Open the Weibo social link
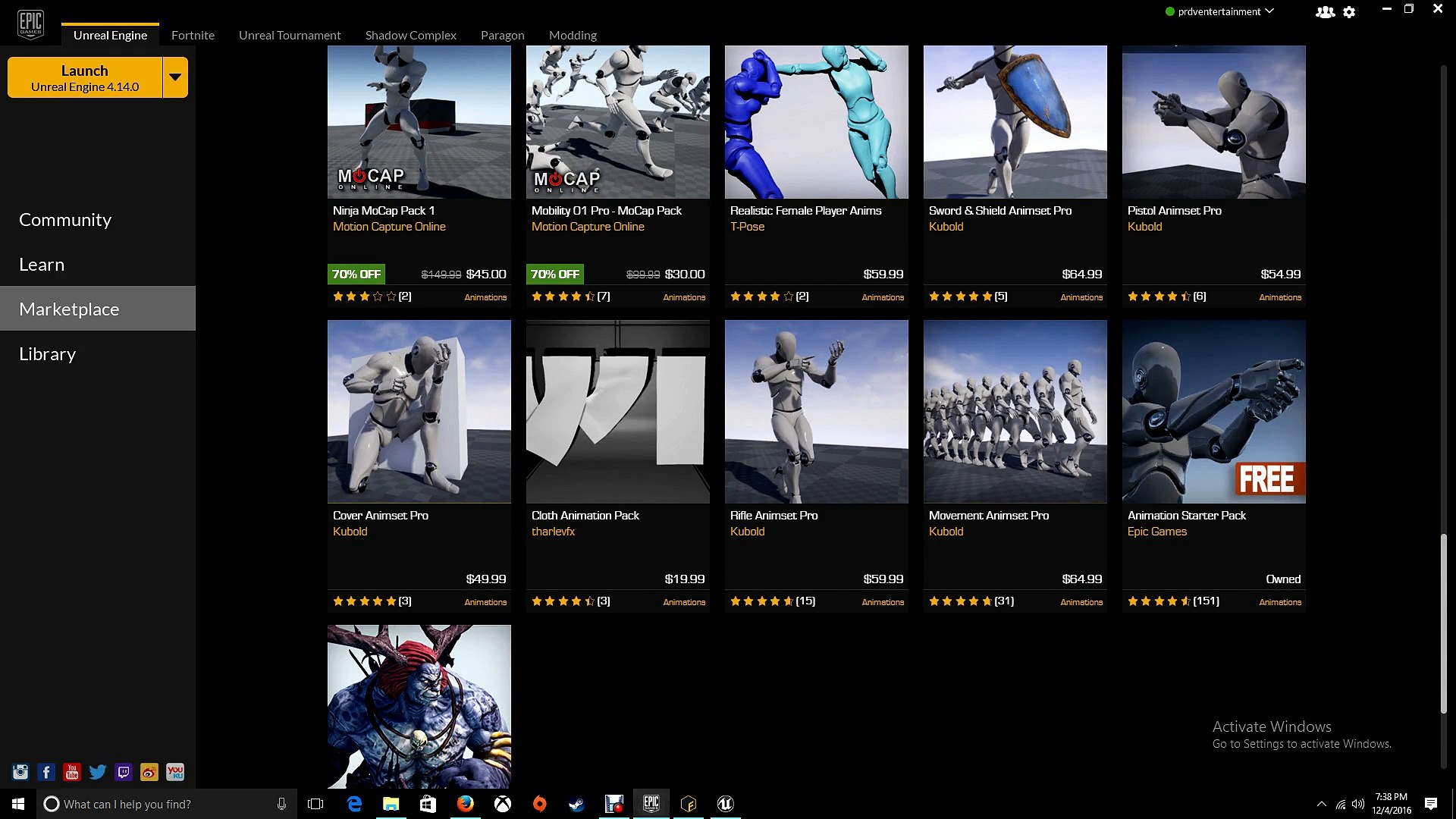1456x819 pixels. [x=149, y=772]
